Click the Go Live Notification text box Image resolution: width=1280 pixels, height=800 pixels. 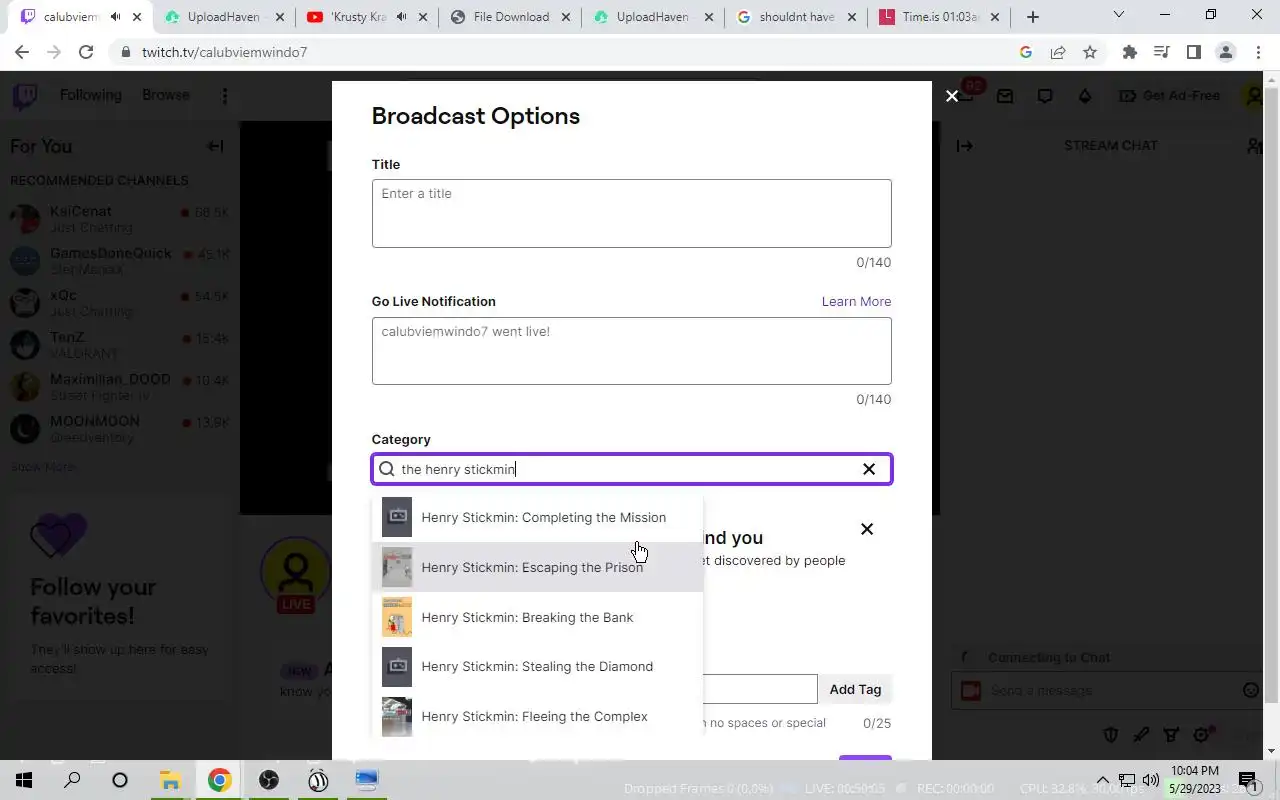click(x=631, y=351)
